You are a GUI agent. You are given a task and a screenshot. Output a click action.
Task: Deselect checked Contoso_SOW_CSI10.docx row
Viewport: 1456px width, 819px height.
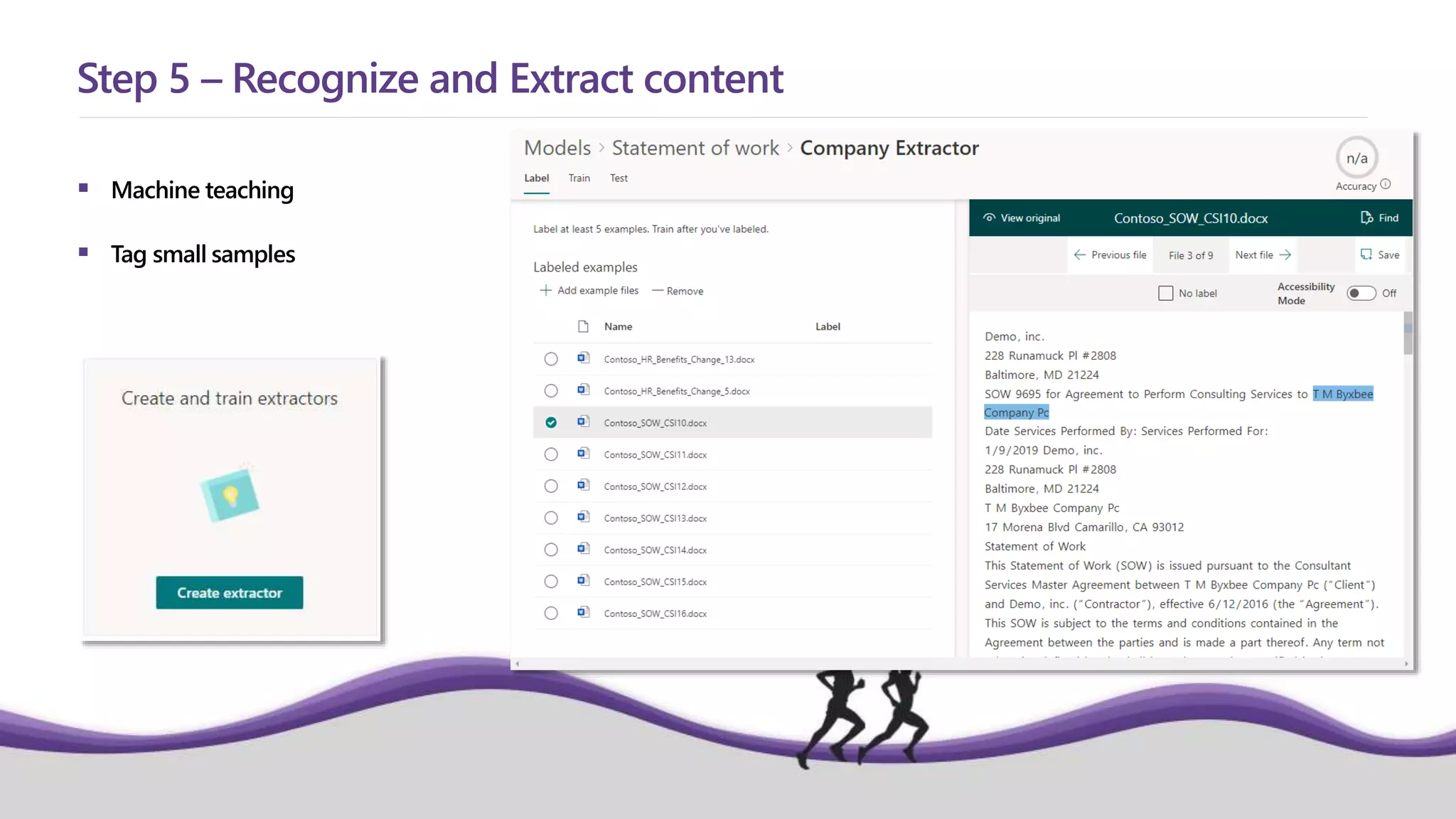[x=551, y=422]
